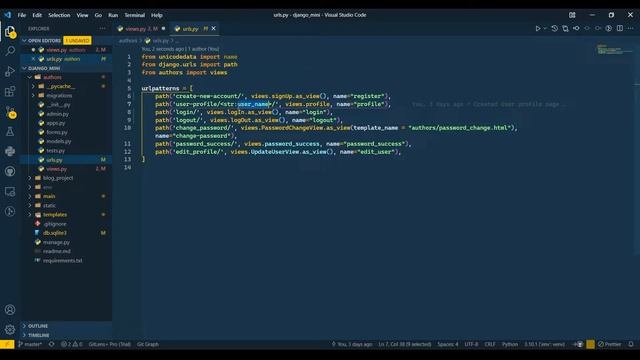
Task: Click Spaces: 4 indentation status
Action: click(448, 344)
